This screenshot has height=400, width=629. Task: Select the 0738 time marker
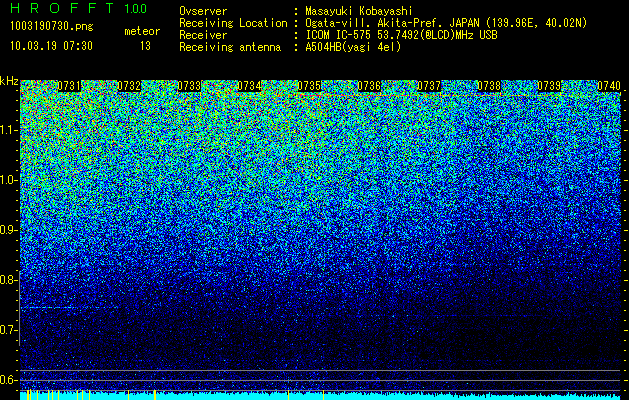(489, 86)
